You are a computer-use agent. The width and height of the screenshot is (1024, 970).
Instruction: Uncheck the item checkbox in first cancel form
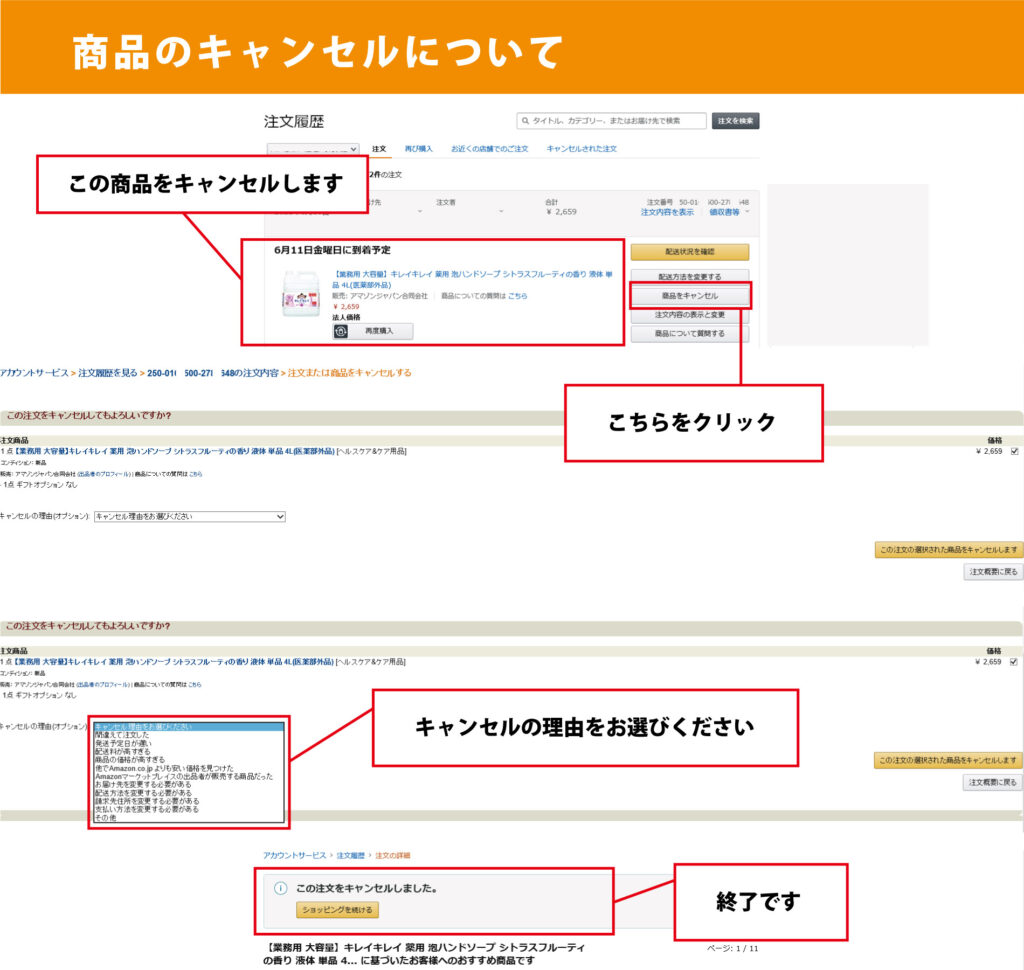(1014, 451)
